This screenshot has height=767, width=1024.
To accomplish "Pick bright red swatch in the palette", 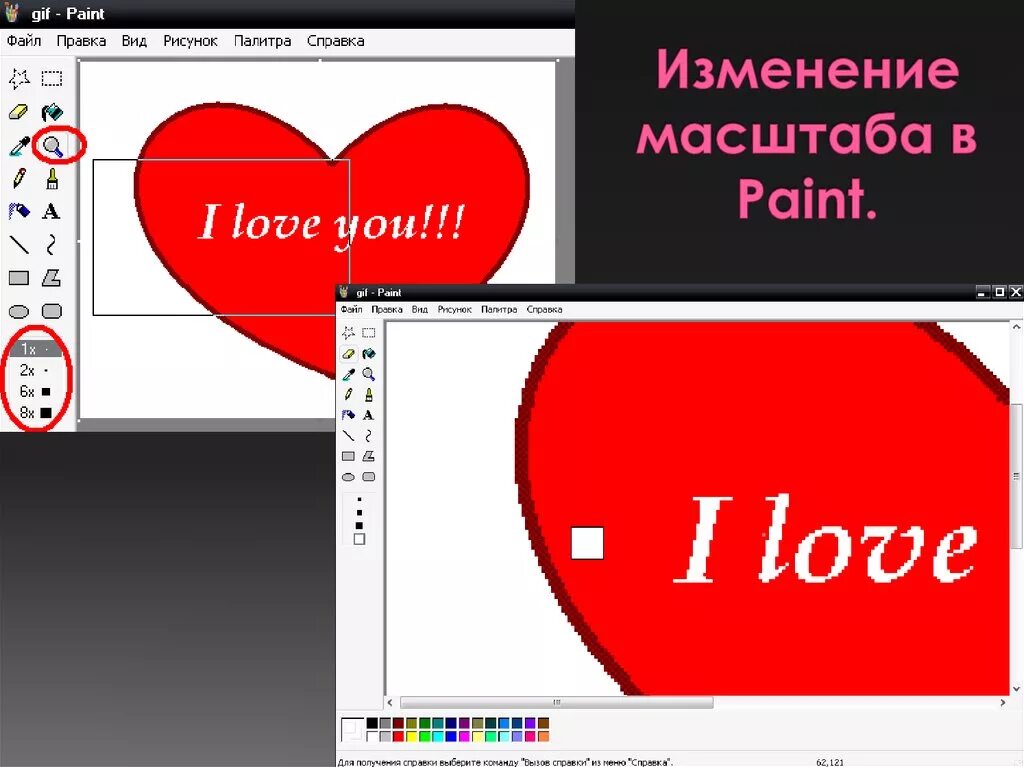I will click(398, 736).
